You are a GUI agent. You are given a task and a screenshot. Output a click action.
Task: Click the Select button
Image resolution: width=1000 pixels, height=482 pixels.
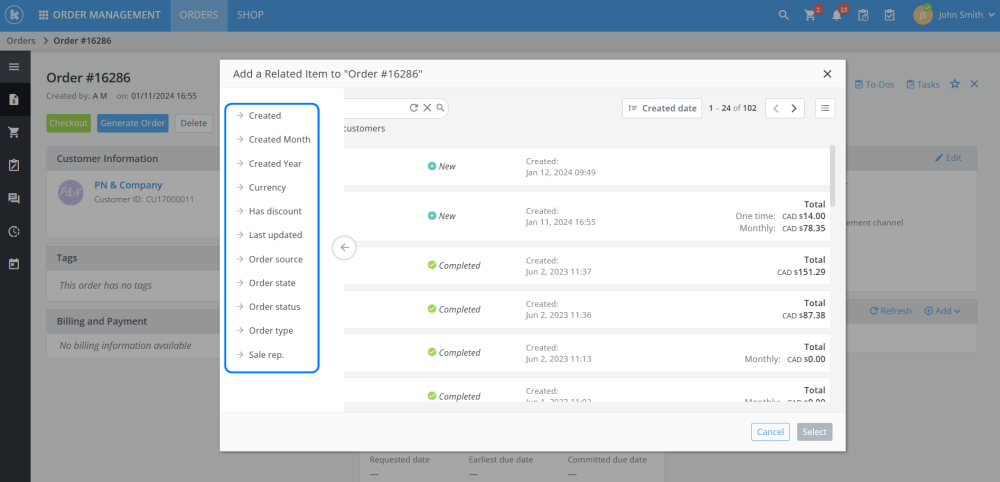pos(814,432)
